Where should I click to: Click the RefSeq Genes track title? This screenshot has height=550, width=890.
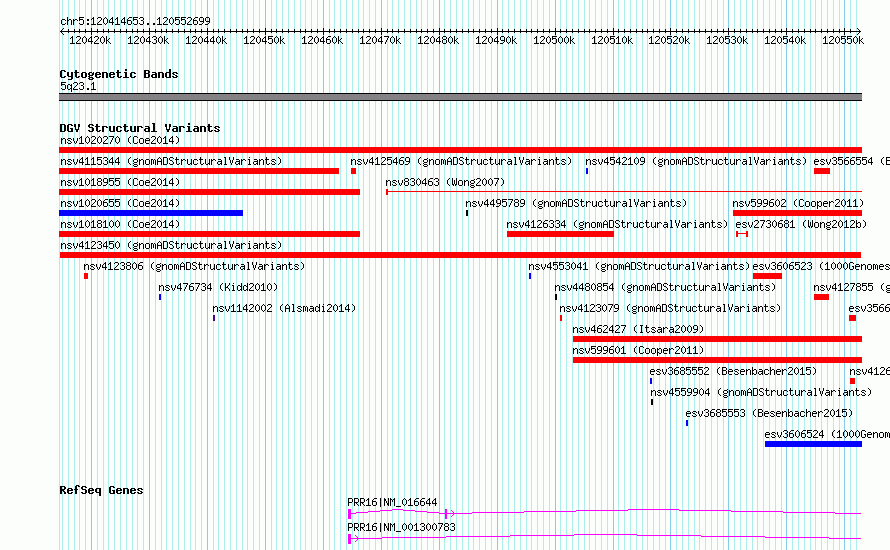(101, 490)
